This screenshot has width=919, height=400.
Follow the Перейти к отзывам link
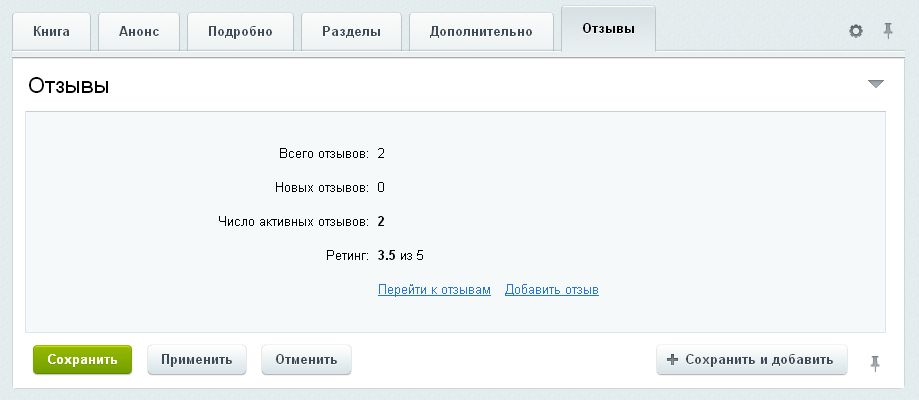pyautogui.click(x=434, y=290)
